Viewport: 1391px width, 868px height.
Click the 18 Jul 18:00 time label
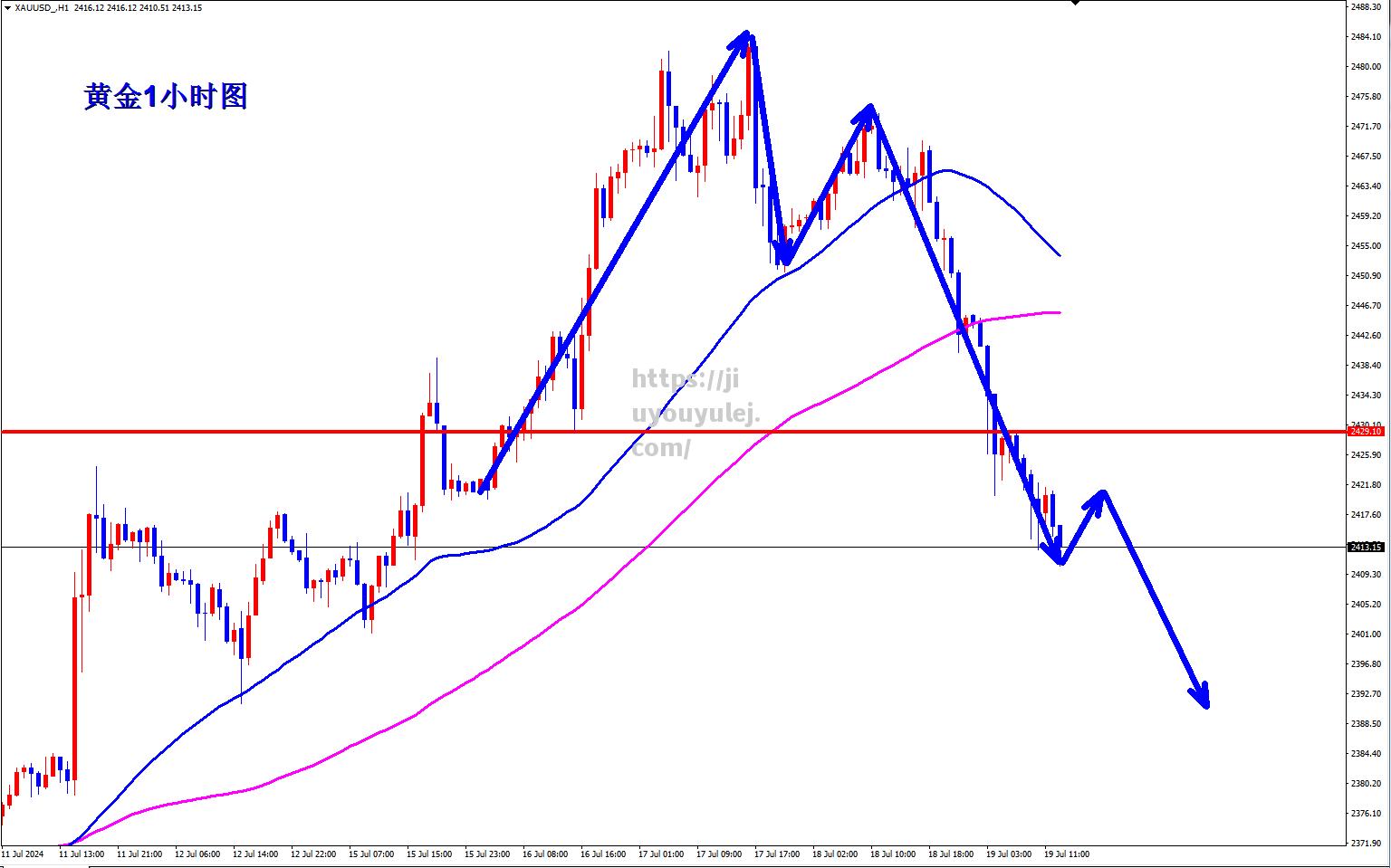[951, 854]
